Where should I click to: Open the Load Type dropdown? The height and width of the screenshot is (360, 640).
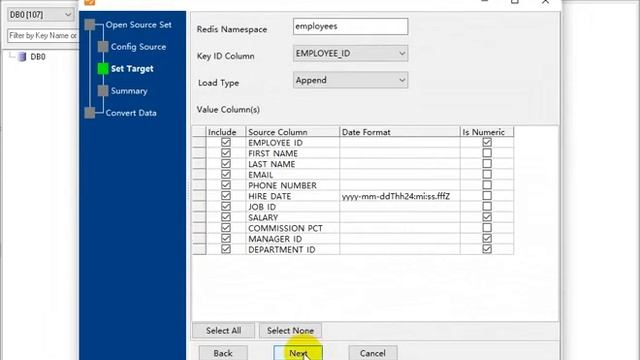pyautogui.click(x=350, y=80)
